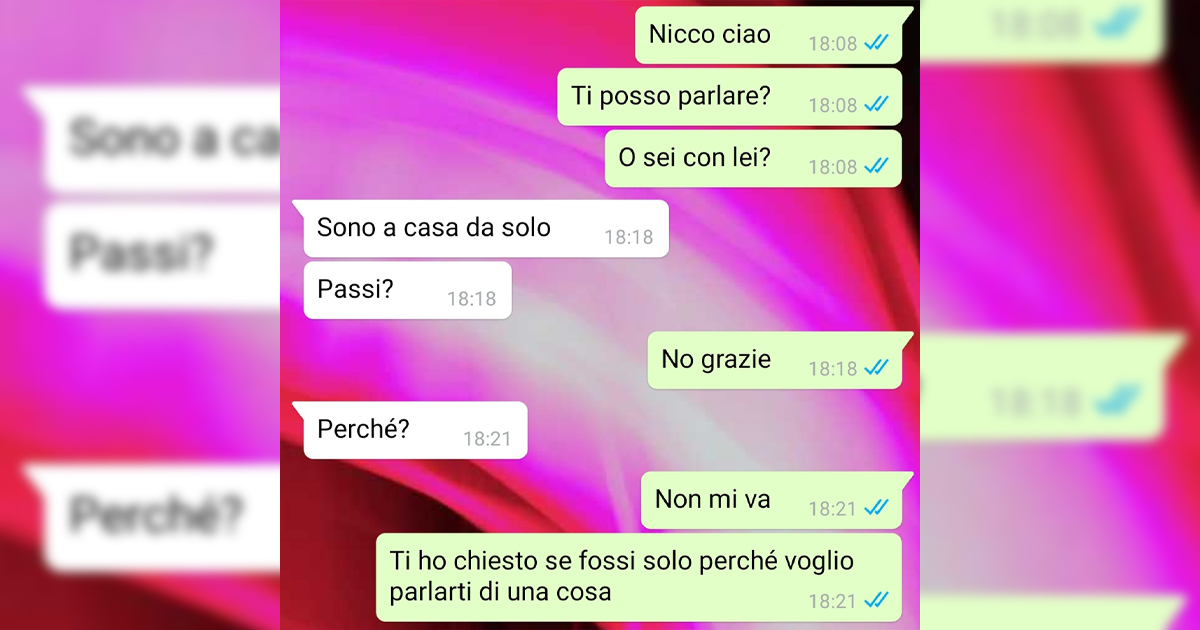Tap the blue ticks on "Non mi va"
Image resolution: width=1200 pixels, height=630 pixels.
click(x=876, y=509)
